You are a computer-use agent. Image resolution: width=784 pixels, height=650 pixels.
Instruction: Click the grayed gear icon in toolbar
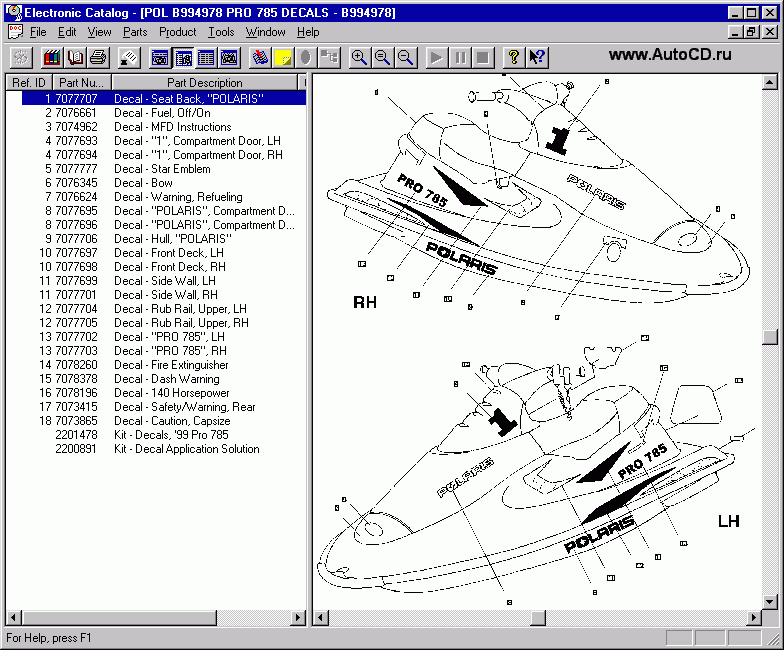(21, 58)
